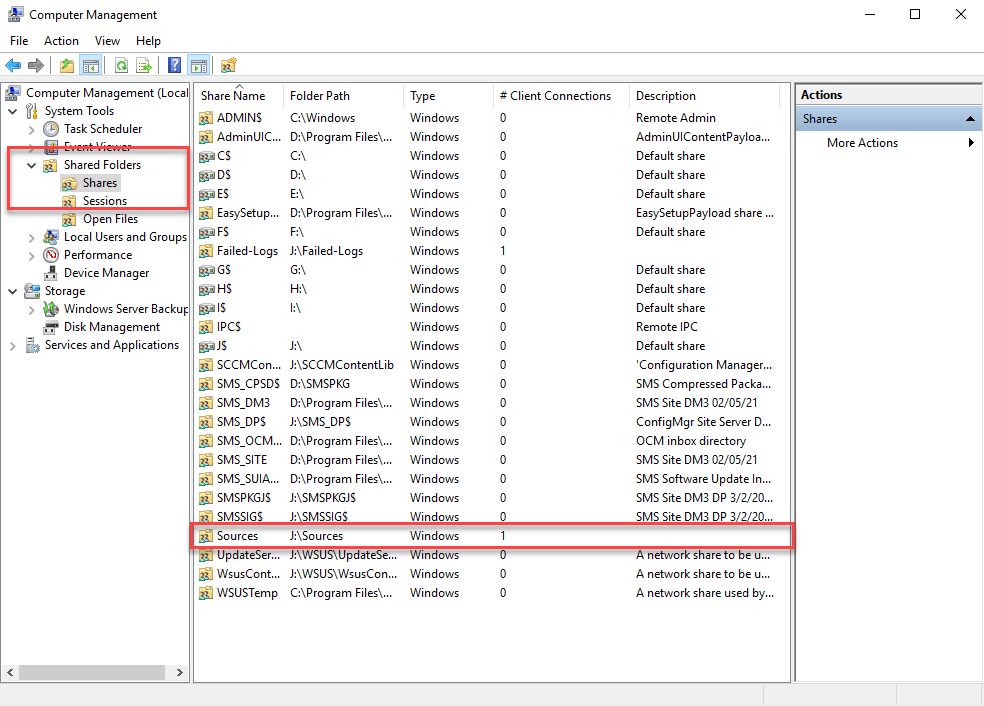Image resolution: width=984 pixels, height=706 pixels.
Task: Expand Local Users and Groups node
Action: coord(31,237)
